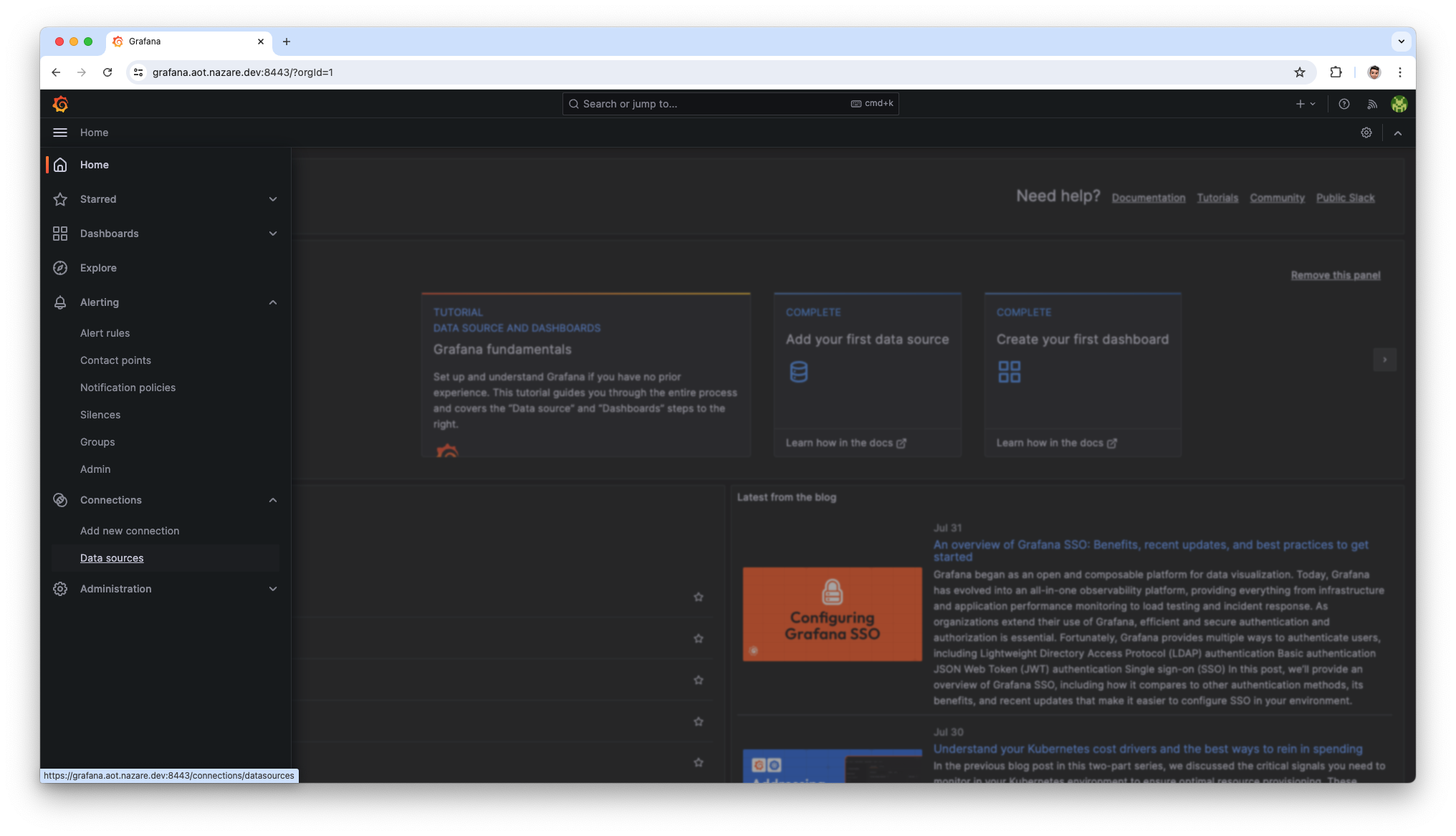Open the Public Slack help link
The image size is (1456, 836).
tap(1346, 198)
